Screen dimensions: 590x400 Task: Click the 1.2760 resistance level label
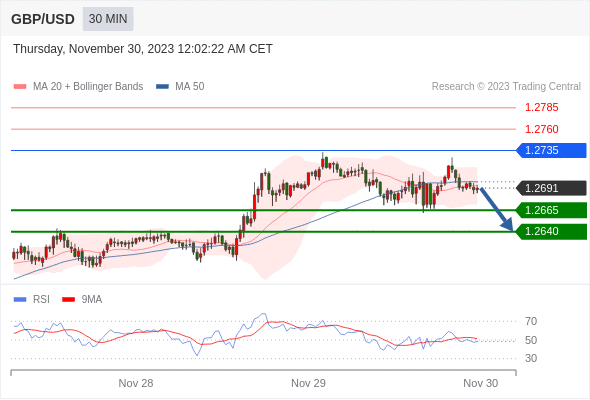coord(541,129)
